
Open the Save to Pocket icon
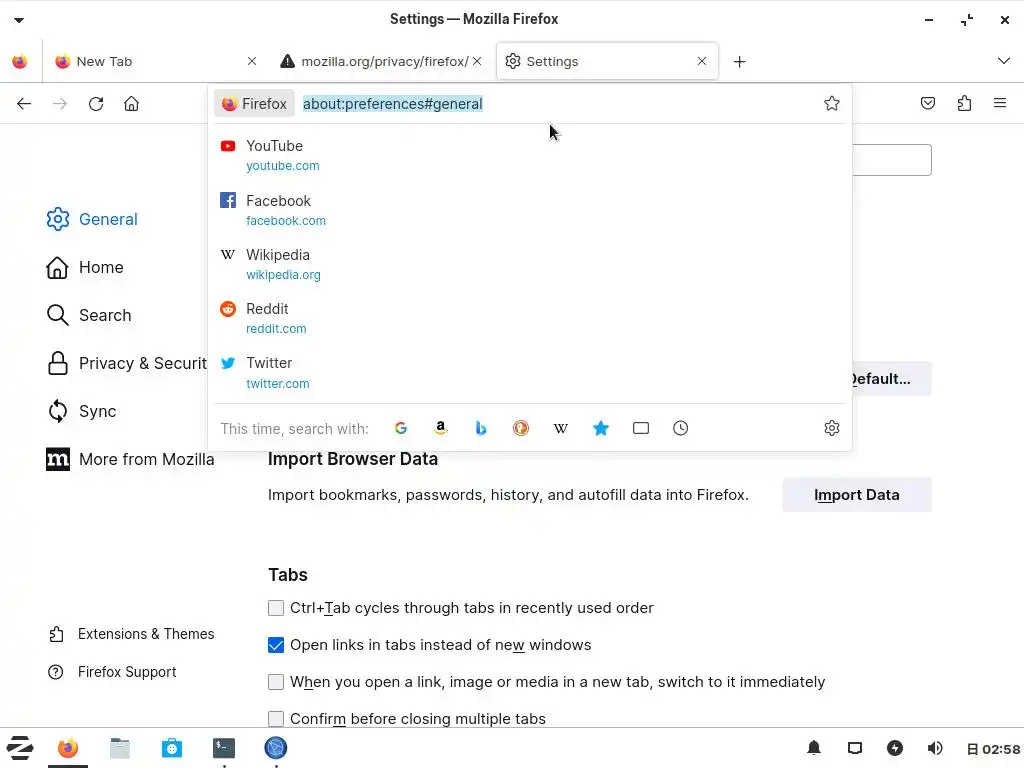(928, 103)
